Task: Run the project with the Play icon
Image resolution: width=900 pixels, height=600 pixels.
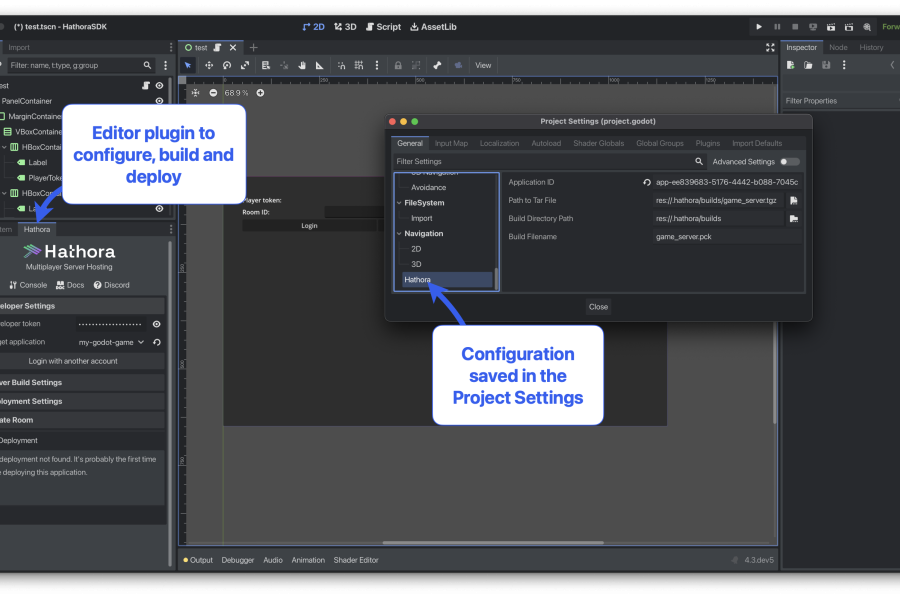Action: pos(759,27)
